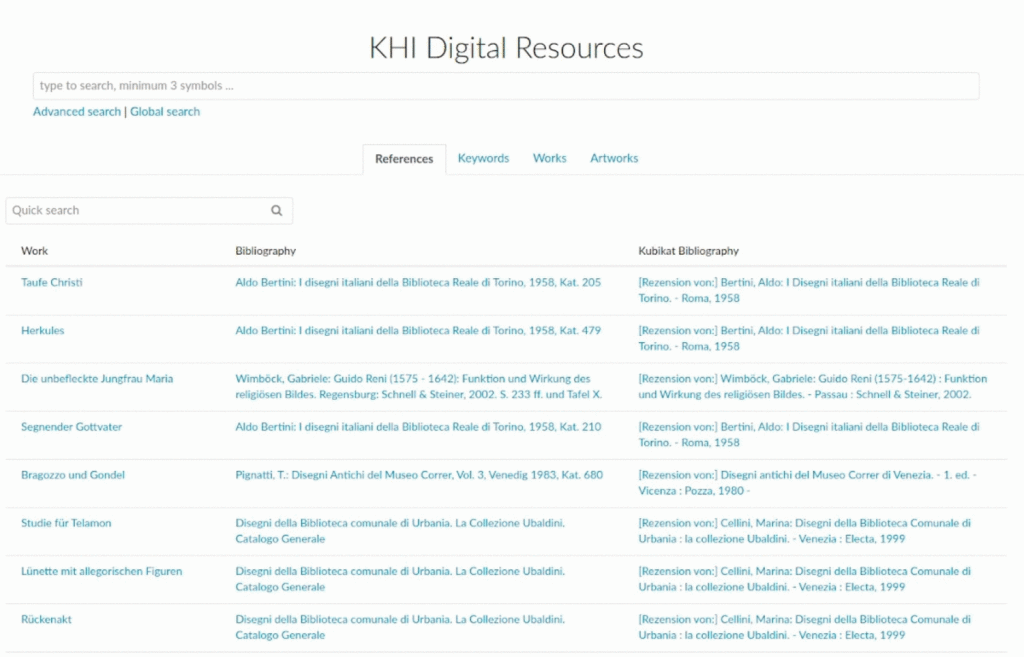Click the Kubikat Bibliography column header

(689, 251)
